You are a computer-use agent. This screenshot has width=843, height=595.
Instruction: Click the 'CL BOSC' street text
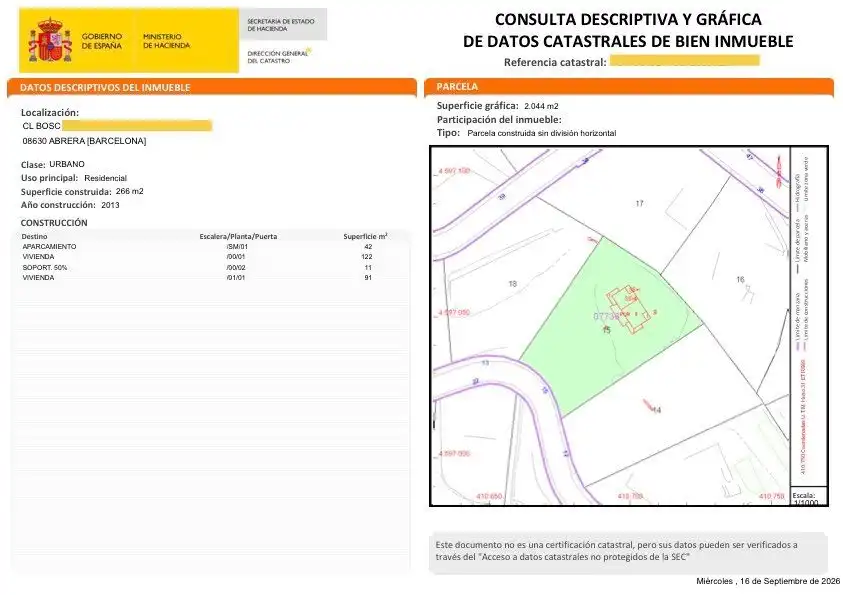pos(41,126)
